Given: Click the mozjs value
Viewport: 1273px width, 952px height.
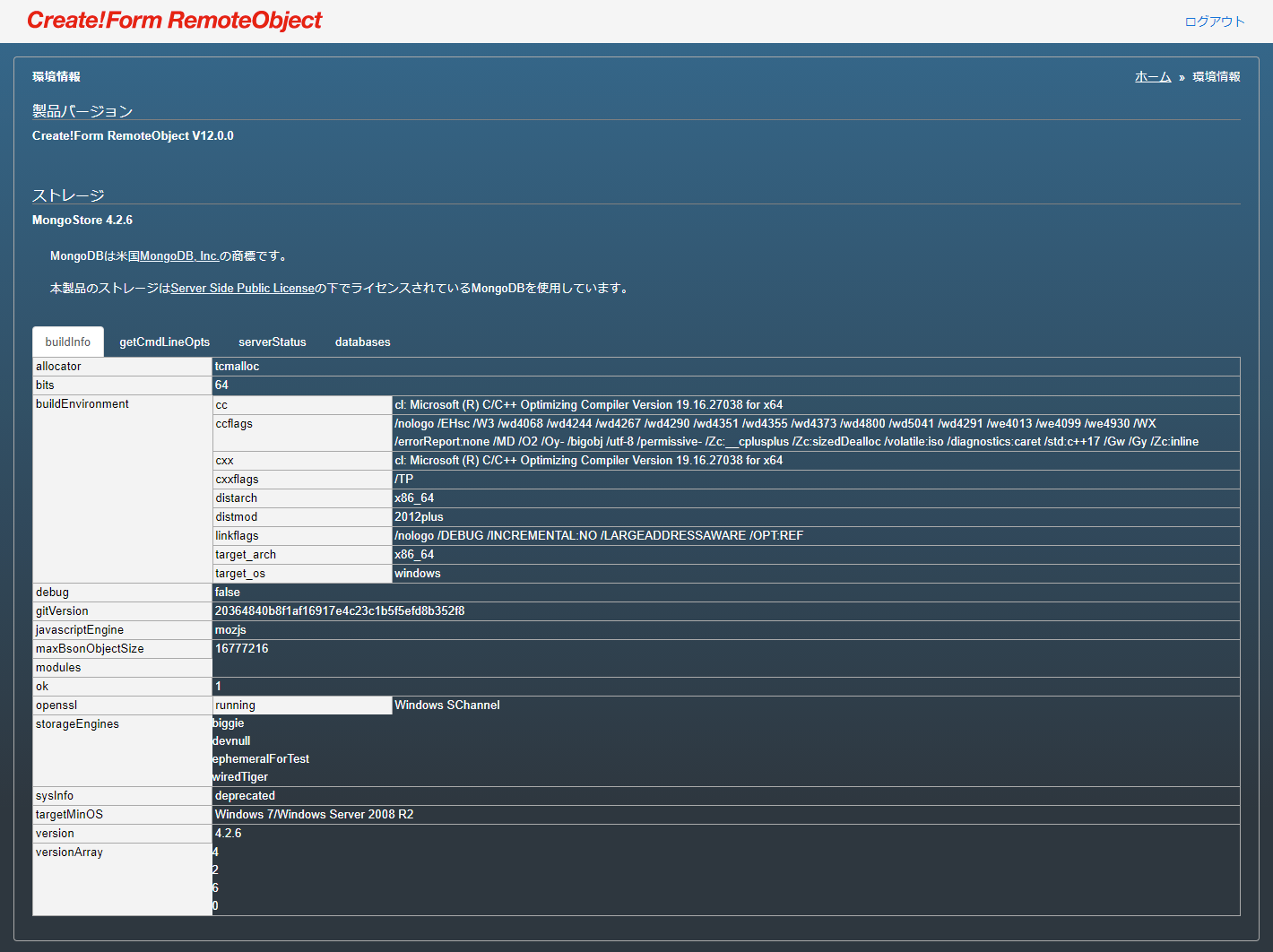Looking at the screenshot, I should [726, 630].
